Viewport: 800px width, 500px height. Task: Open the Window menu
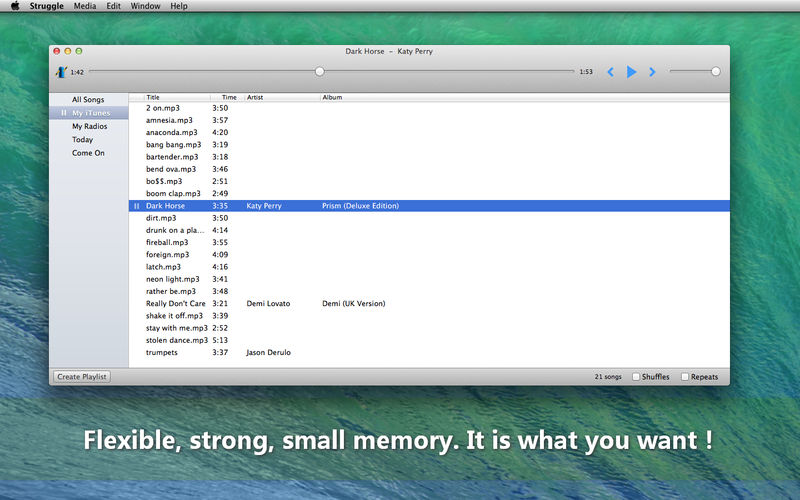145,6
